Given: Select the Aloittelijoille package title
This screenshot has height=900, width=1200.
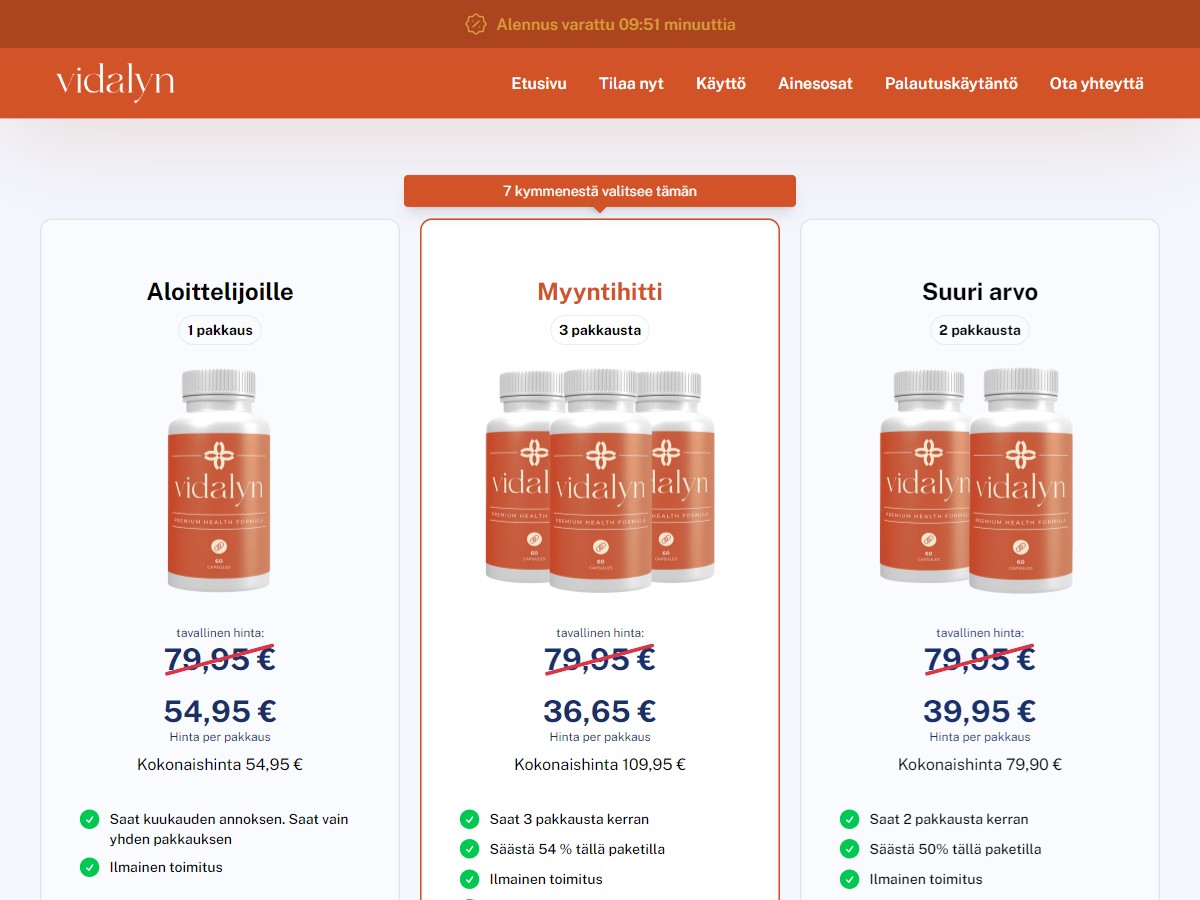Looking at the screenshot, I should click(x=220, y=292).
